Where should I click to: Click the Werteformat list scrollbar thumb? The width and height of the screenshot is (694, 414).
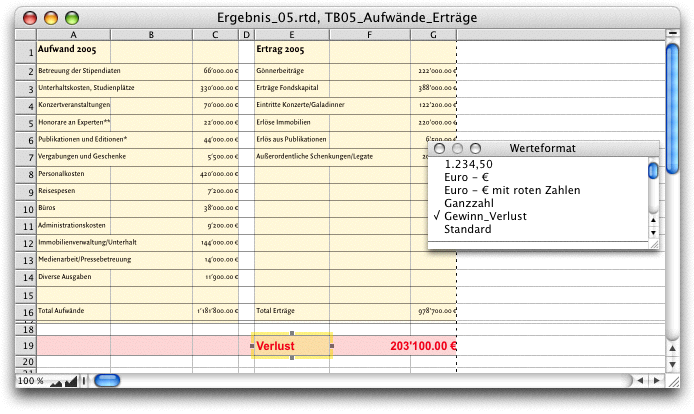[653, 171]
